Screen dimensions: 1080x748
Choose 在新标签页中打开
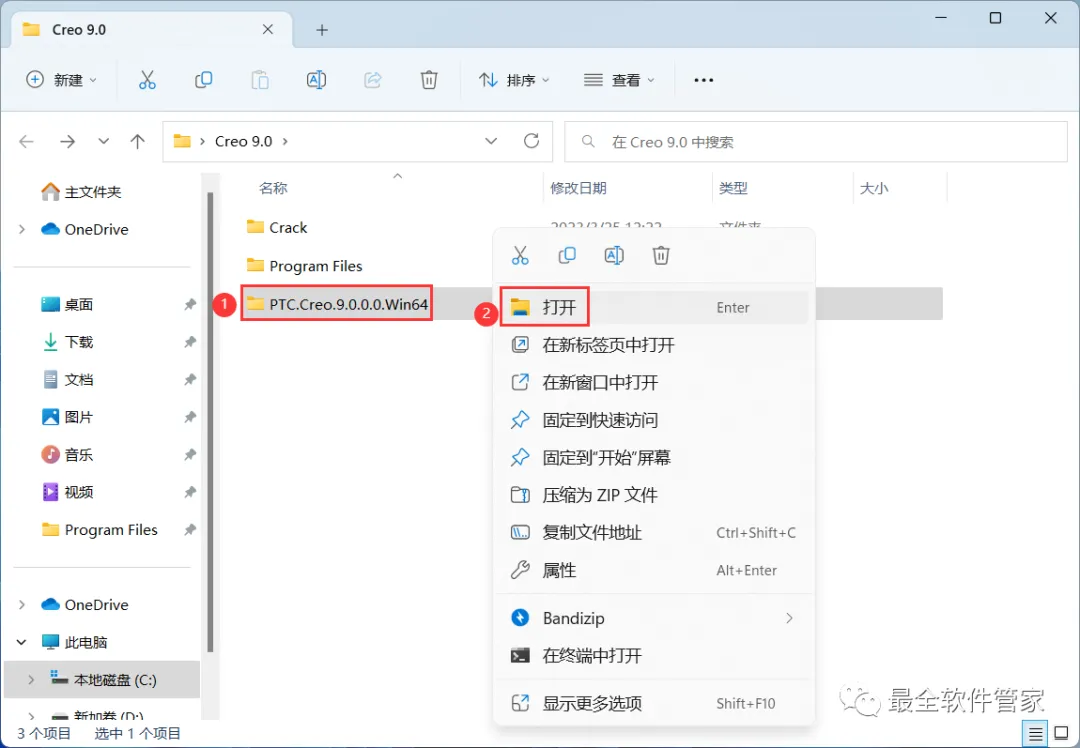pyautogui.click(x=654, y=344)
